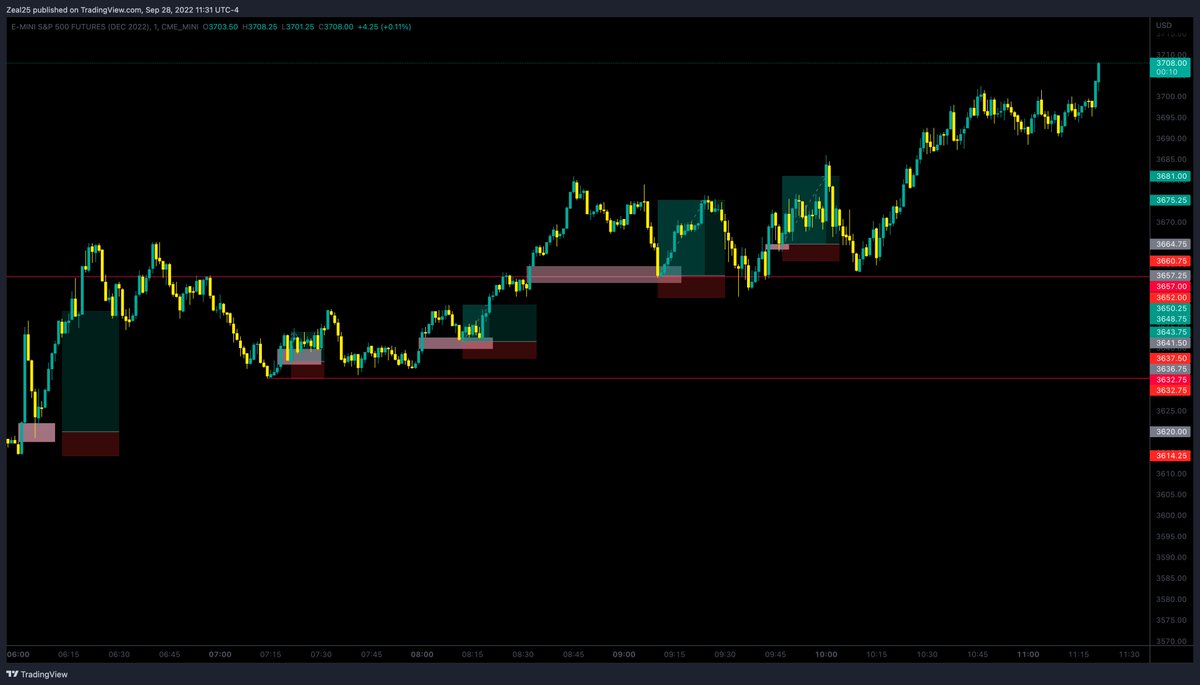
Task: Select the gray 3636.75 price label
Action: click(x=1170, y=369)
